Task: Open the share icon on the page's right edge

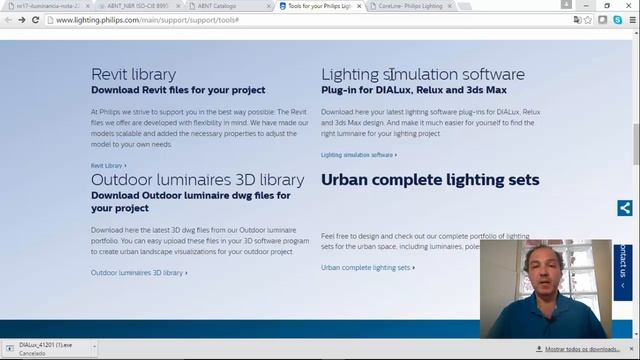Action: pyautogui.click(x=624, y=208)
